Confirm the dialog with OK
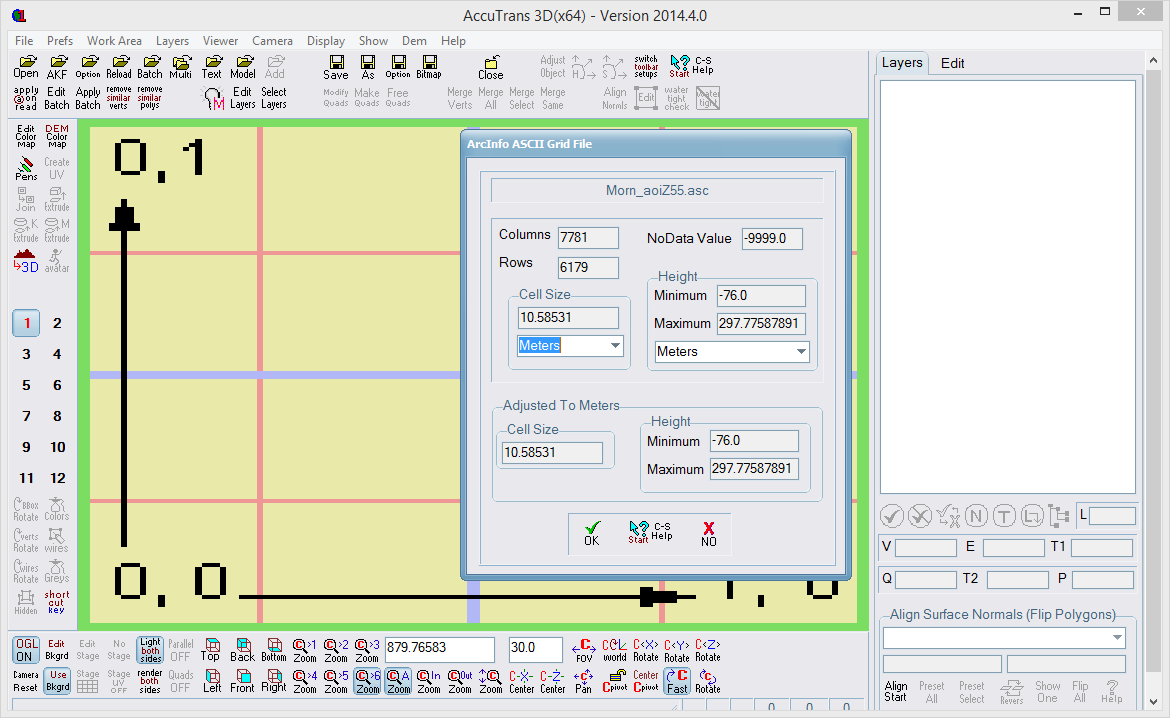 click(x=592, y=533)
